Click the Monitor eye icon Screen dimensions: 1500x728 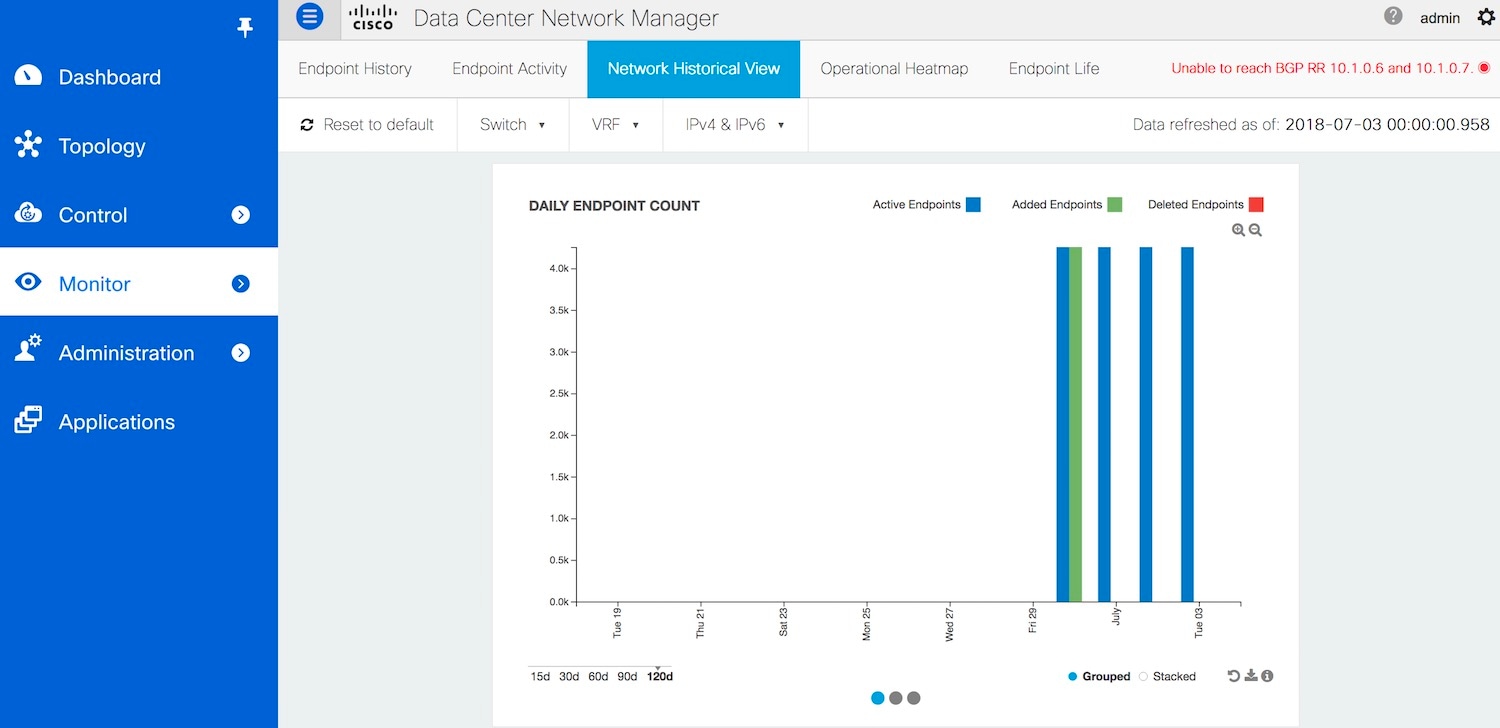[27, 282]
